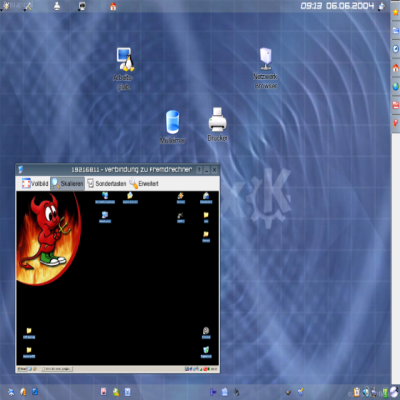Click the KDE sphere icon in bottom-right corner
The width and height of the screenshot is (400, 400).
(395, 392)
